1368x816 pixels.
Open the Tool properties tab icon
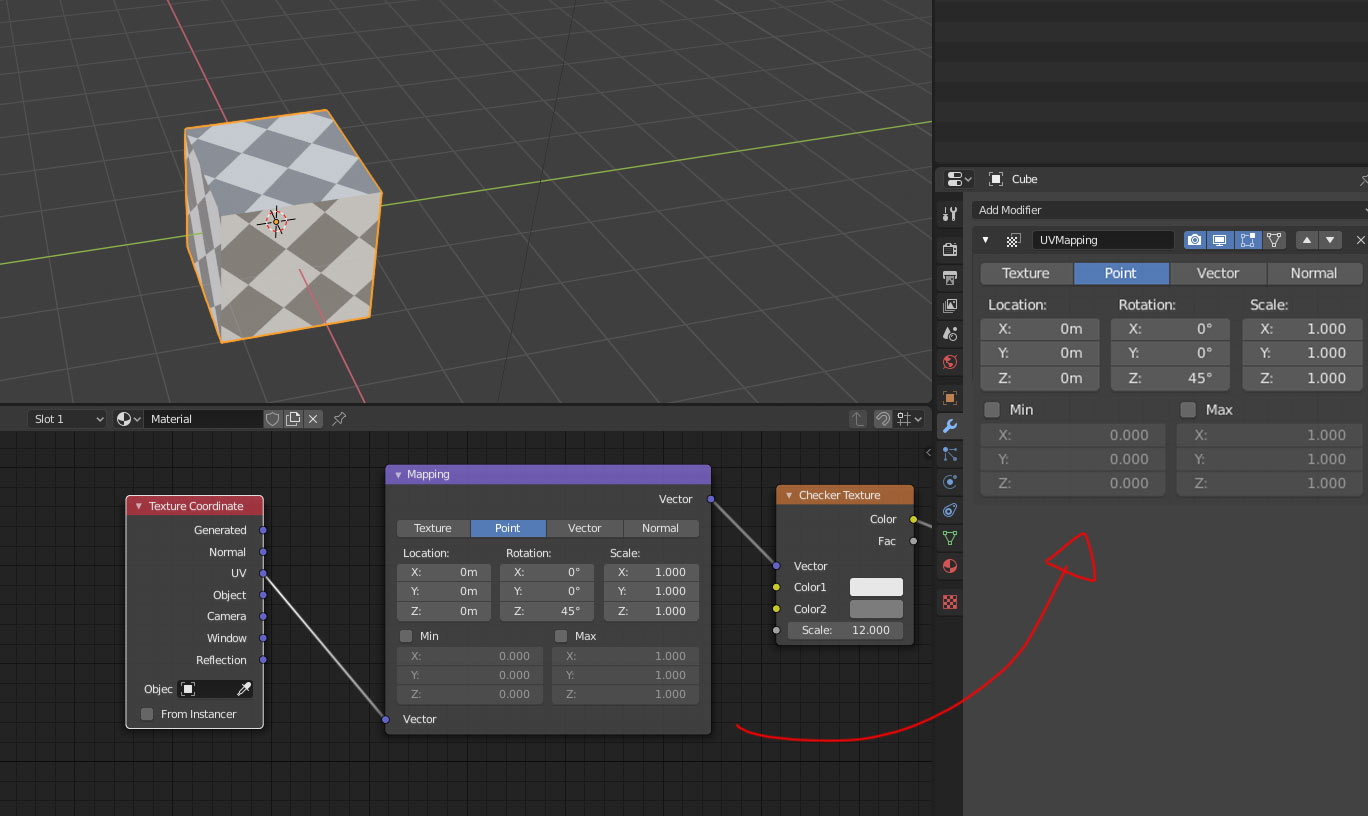click(x=950, y=214)
